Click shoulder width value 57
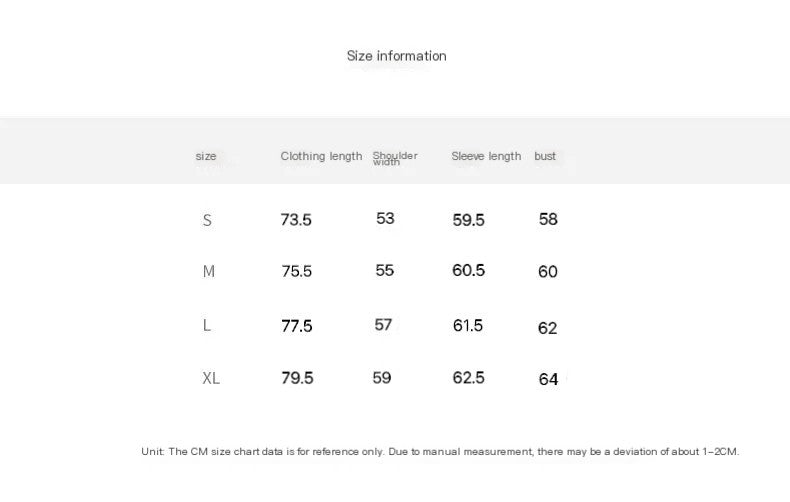The image size is (790, 502). (383, 325)
